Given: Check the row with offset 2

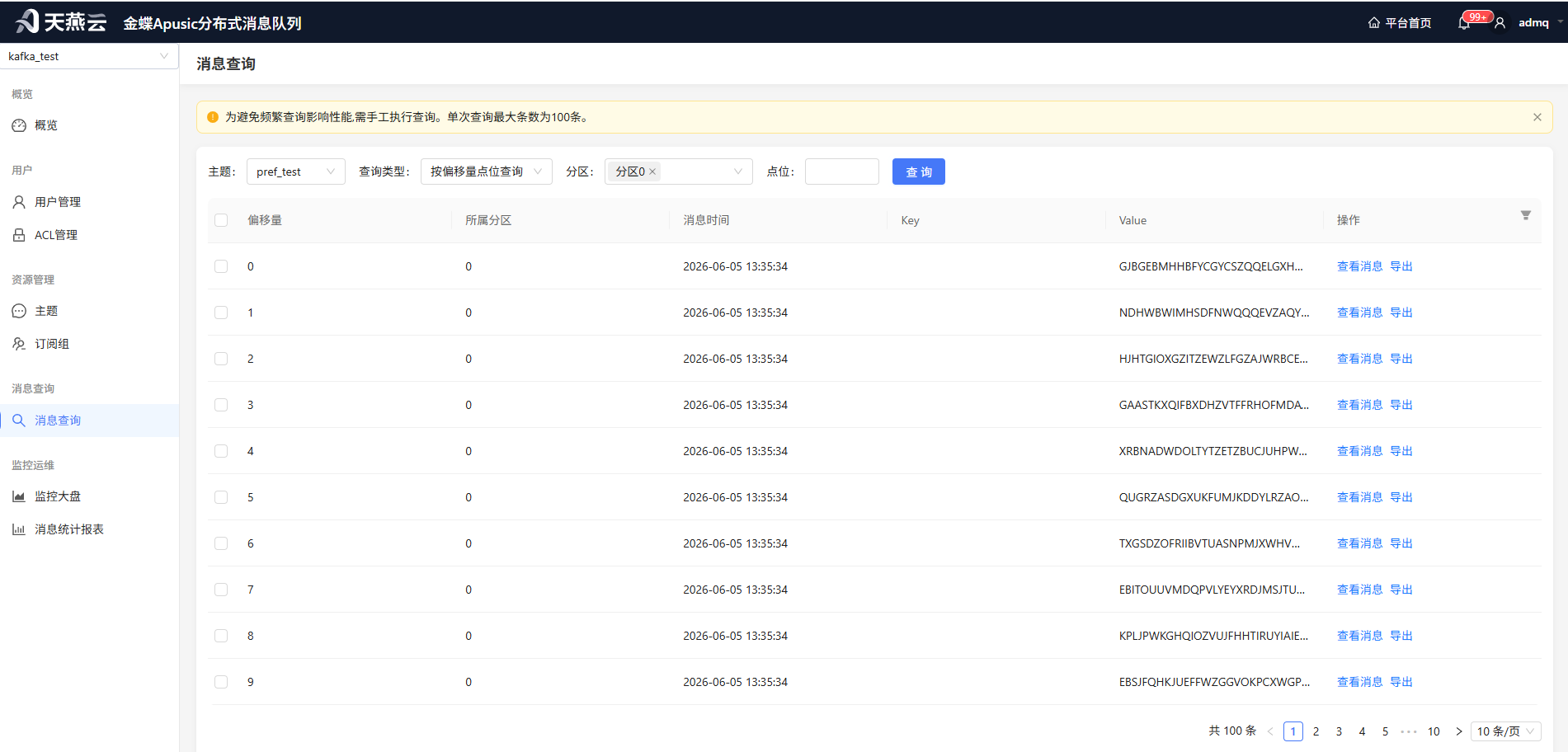Looking at the screenshot, I should coord(221,359).
